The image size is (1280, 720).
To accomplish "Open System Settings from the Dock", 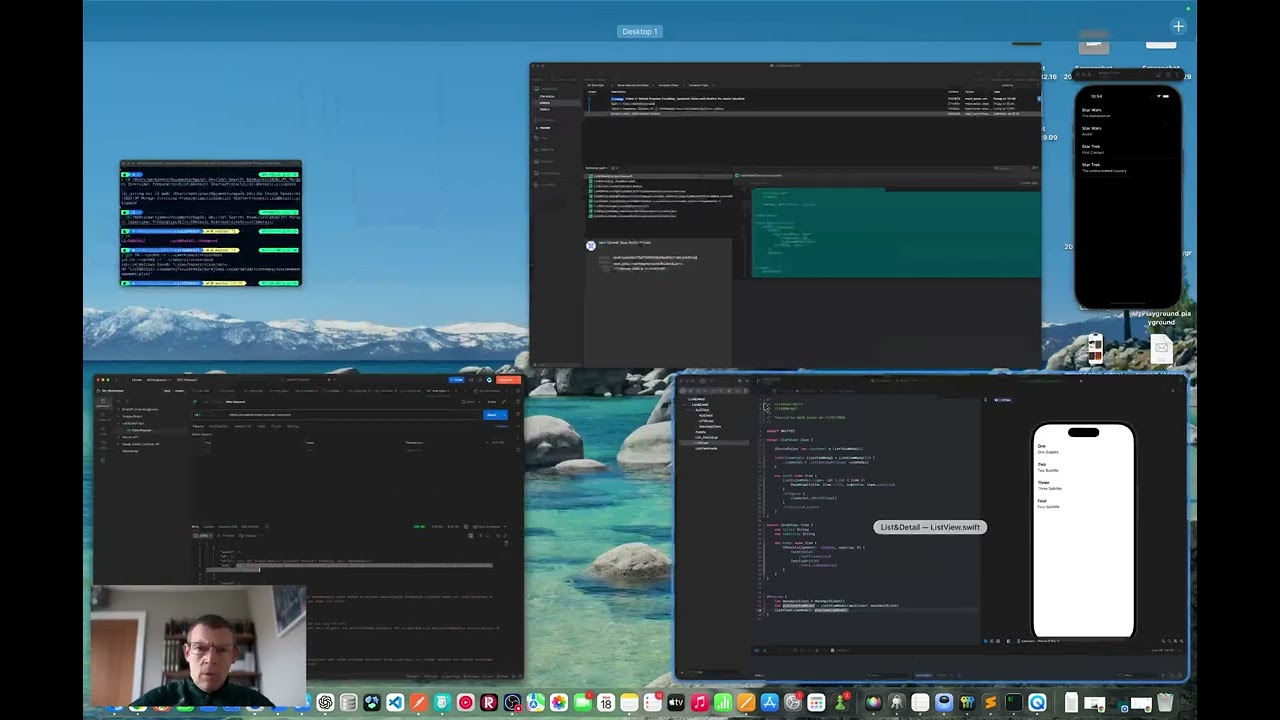I will [x=793, y=703].
